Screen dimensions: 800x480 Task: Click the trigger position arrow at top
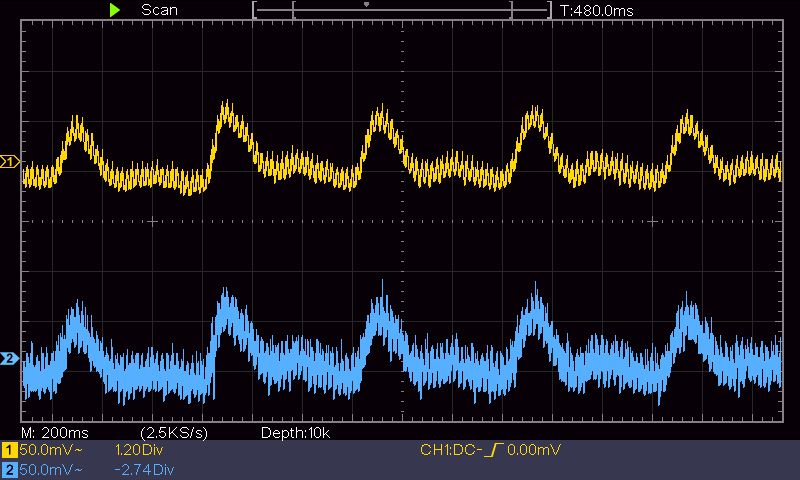coord(366,5)
